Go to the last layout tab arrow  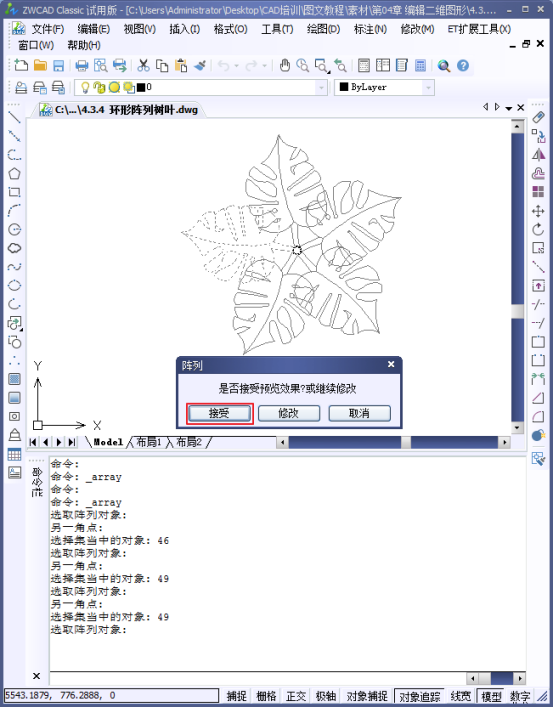click(x=72, y=442)
